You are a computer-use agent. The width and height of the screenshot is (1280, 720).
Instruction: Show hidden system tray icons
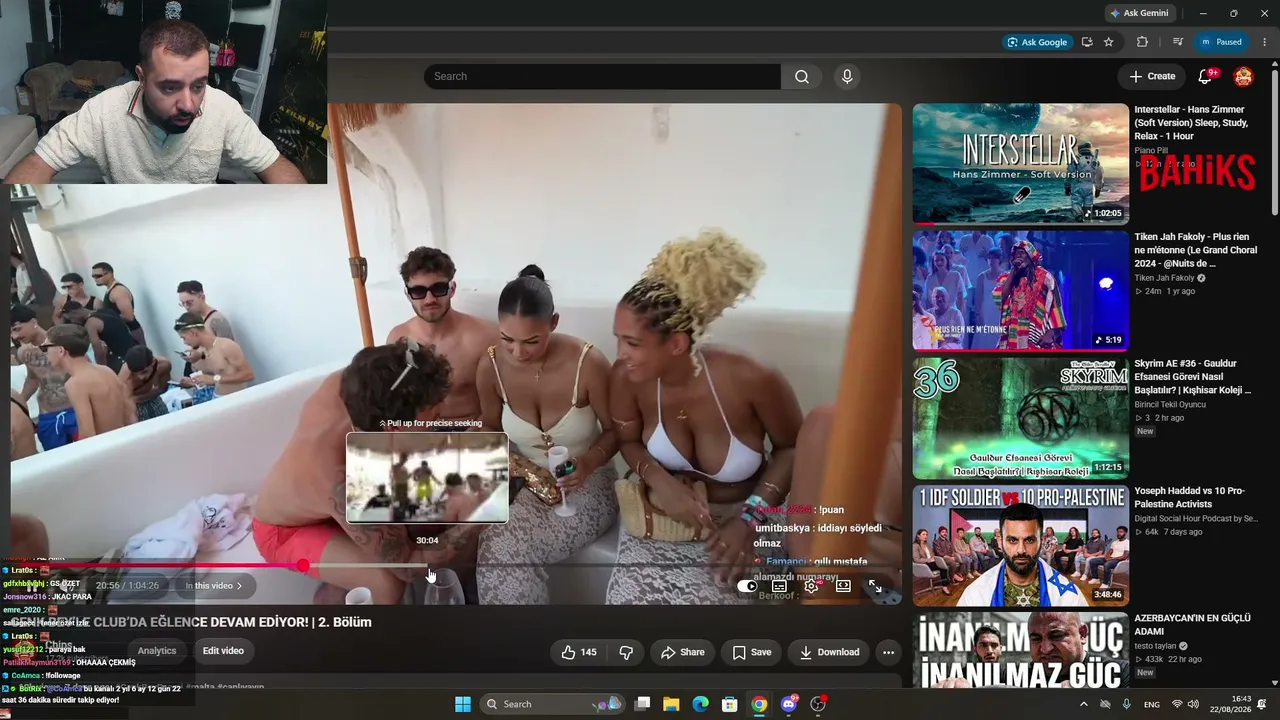1083,704
